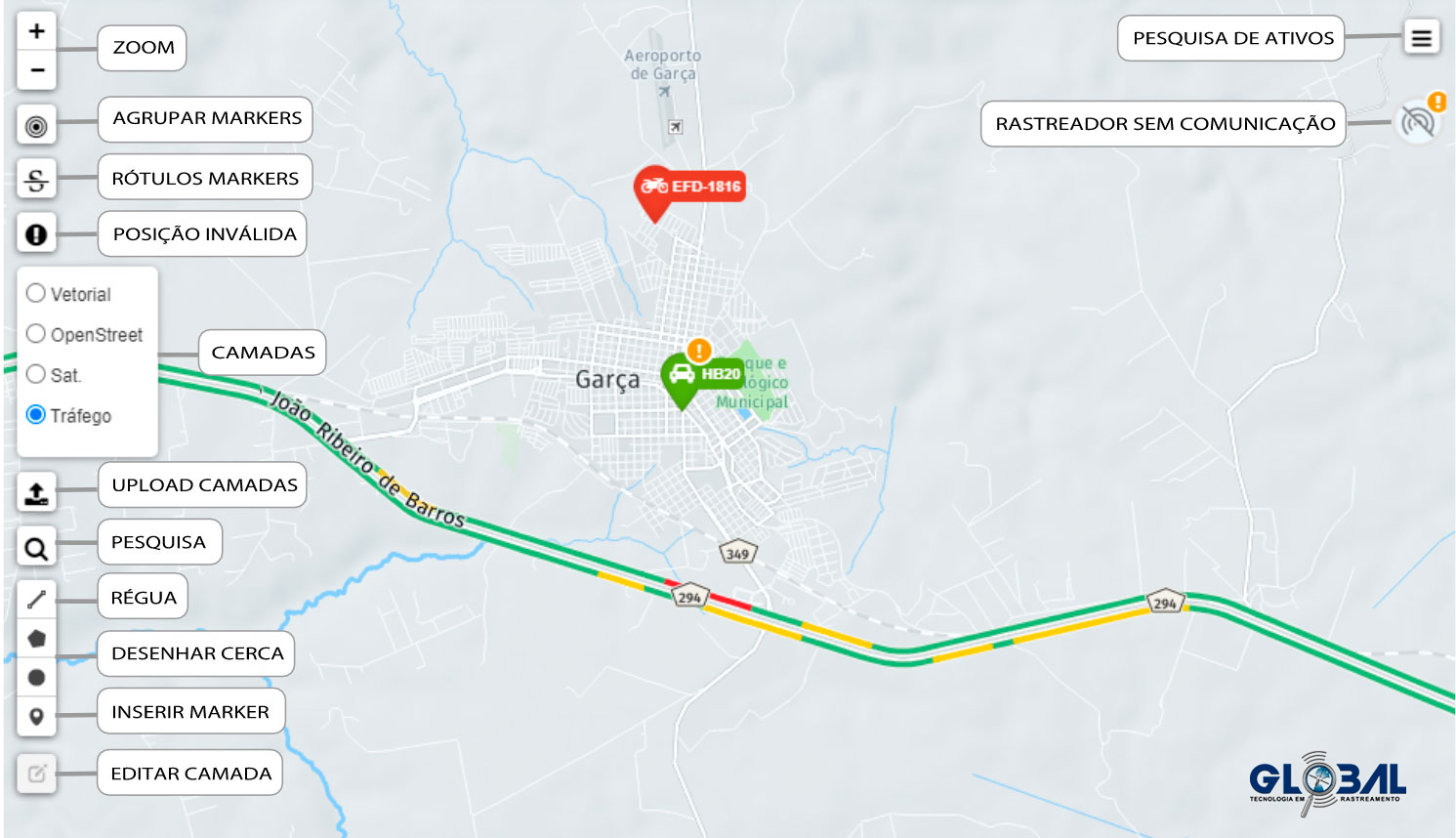1456x838 pixels.
Task: Show invalid positions exclamation icon
Action: (36, 234)
